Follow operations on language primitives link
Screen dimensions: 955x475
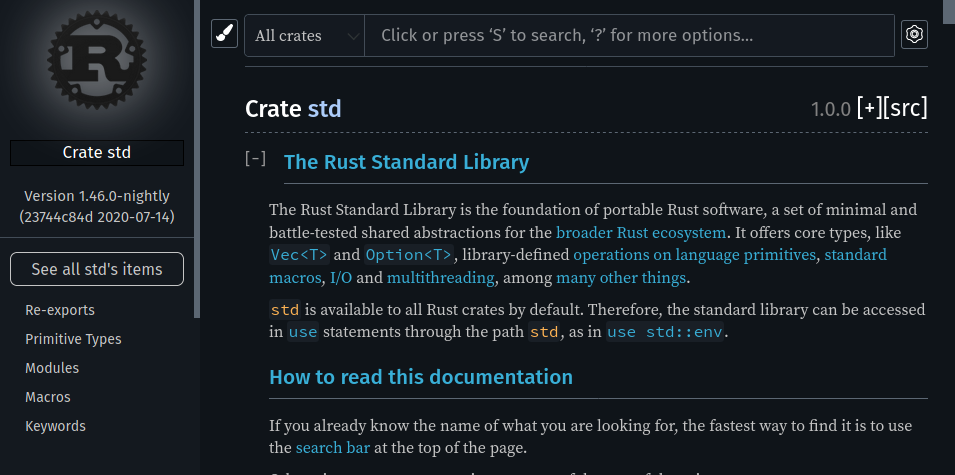tap(694, 255)
